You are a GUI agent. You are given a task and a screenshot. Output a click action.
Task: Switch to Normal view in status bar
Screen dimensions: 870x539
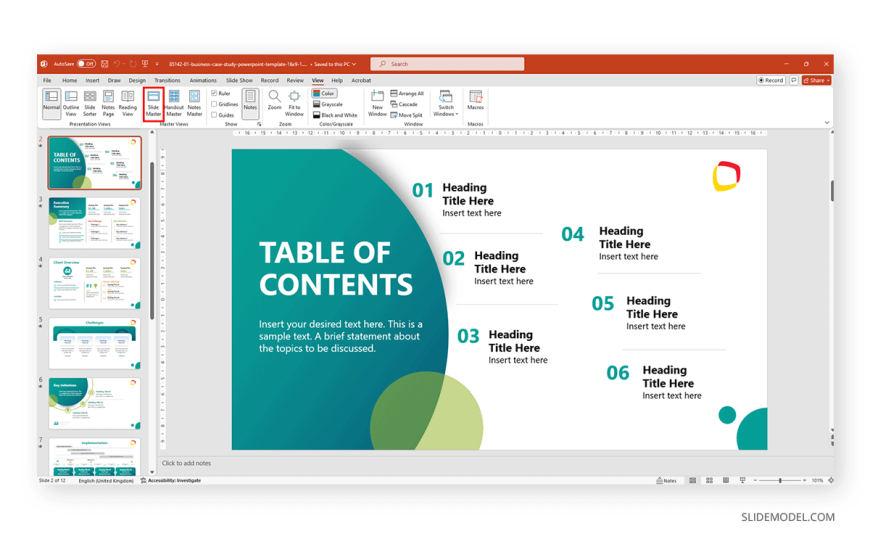pyautogui.click(x=692, y=481)
